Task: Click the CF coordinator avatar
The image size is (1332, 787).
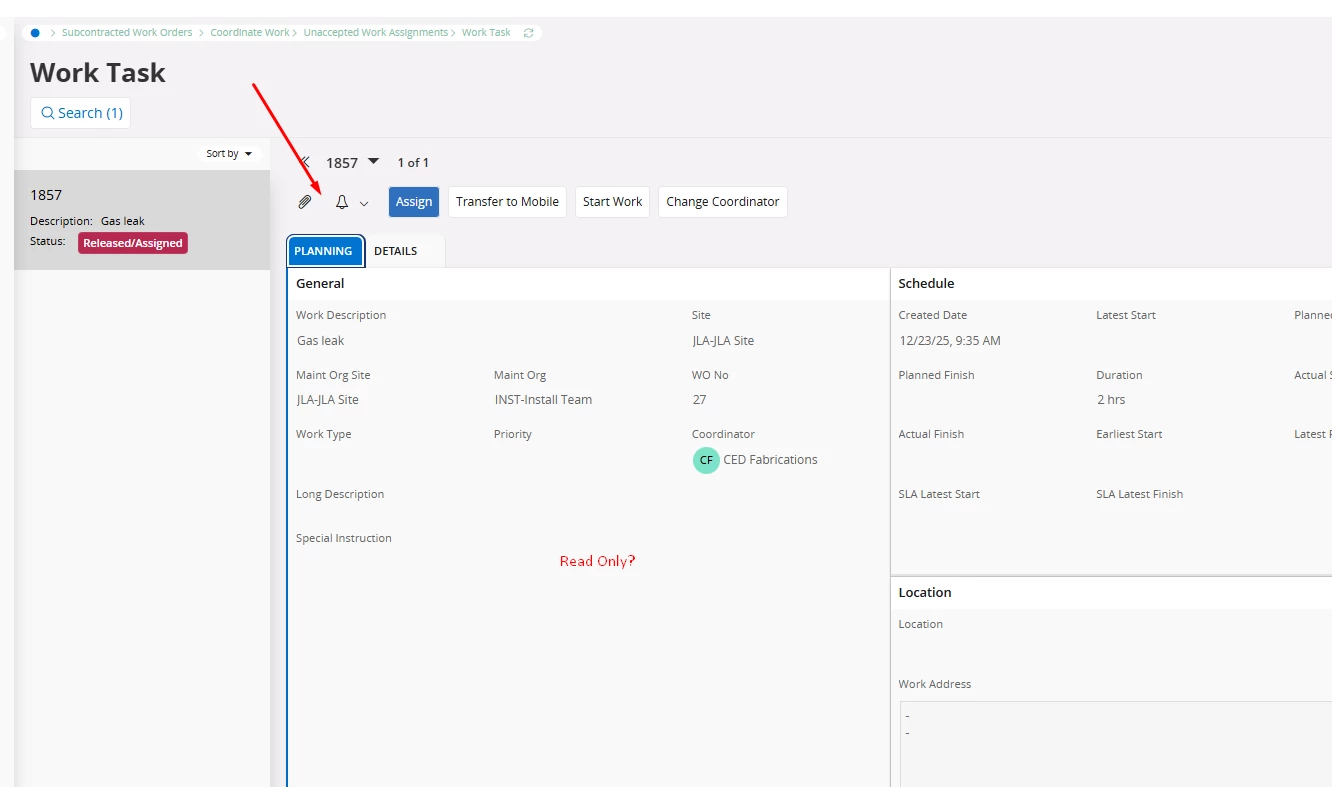Action: coord(706,460)
